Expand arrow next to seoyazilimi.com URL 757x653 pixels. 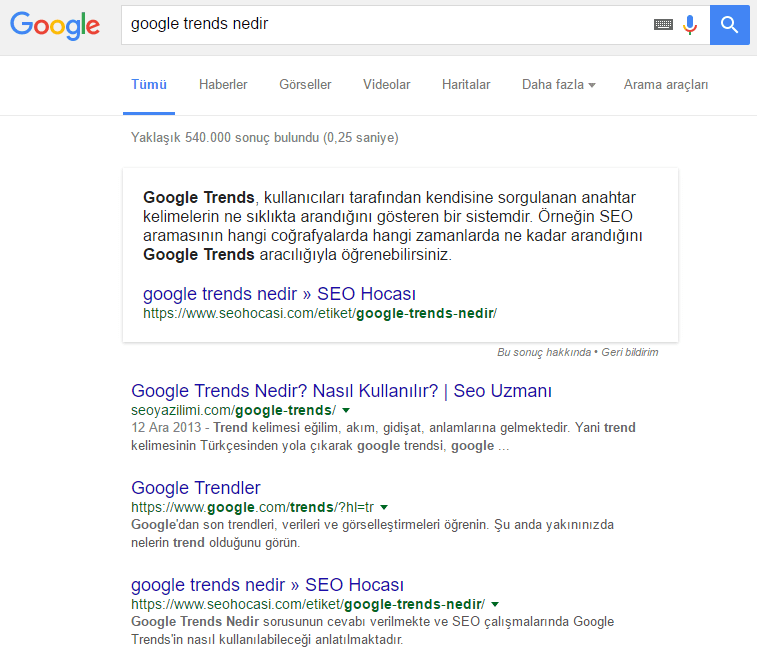click(346, 411)
